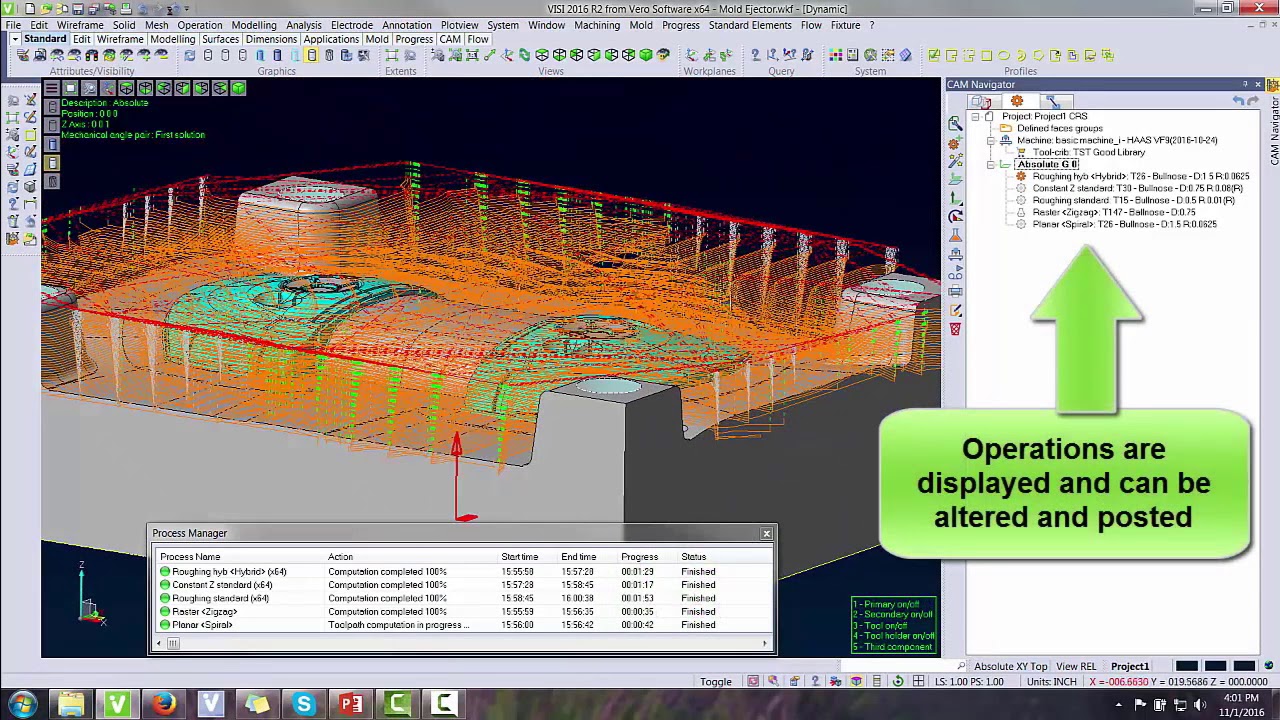Click the magnifier search icon in CAM sidebar
Image resolution: width=1280 pixels, height=720 pixels.
(955, 123)
